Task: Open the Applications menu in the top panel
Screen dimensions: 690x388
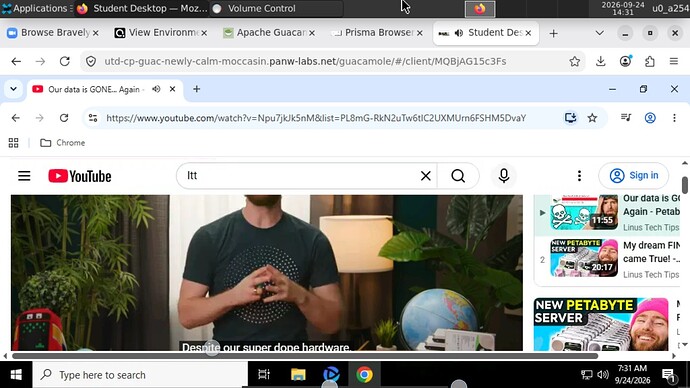Action: click(x=36, y=8)
